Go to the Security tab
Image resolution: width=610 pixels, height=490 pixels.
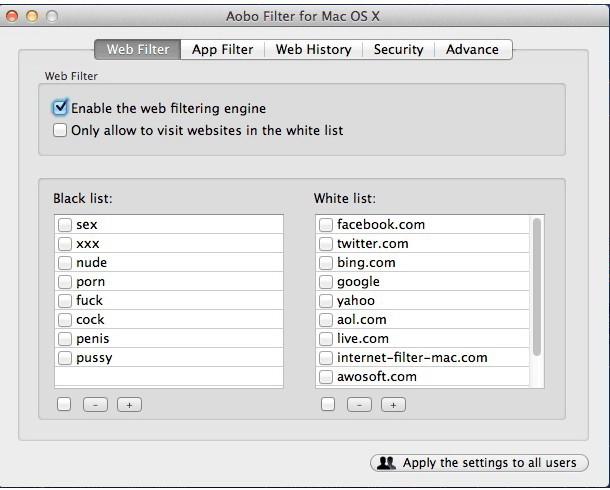pos(398,49)
